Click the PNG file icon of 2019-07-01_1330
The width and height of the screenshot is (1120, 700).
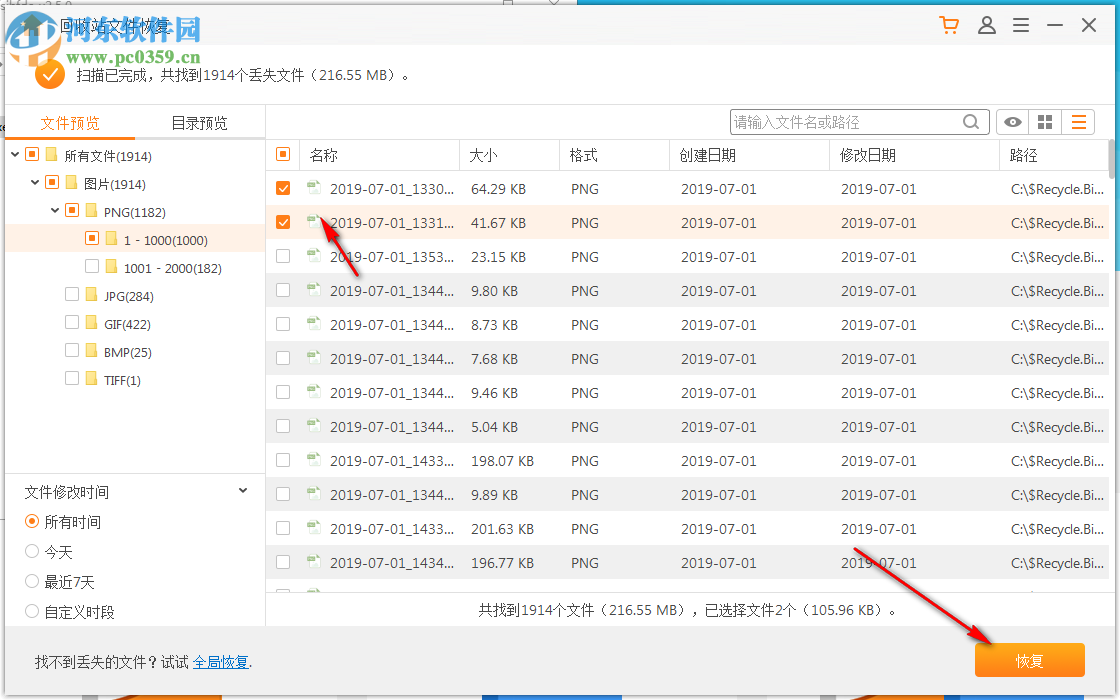[x=314, y=188]
